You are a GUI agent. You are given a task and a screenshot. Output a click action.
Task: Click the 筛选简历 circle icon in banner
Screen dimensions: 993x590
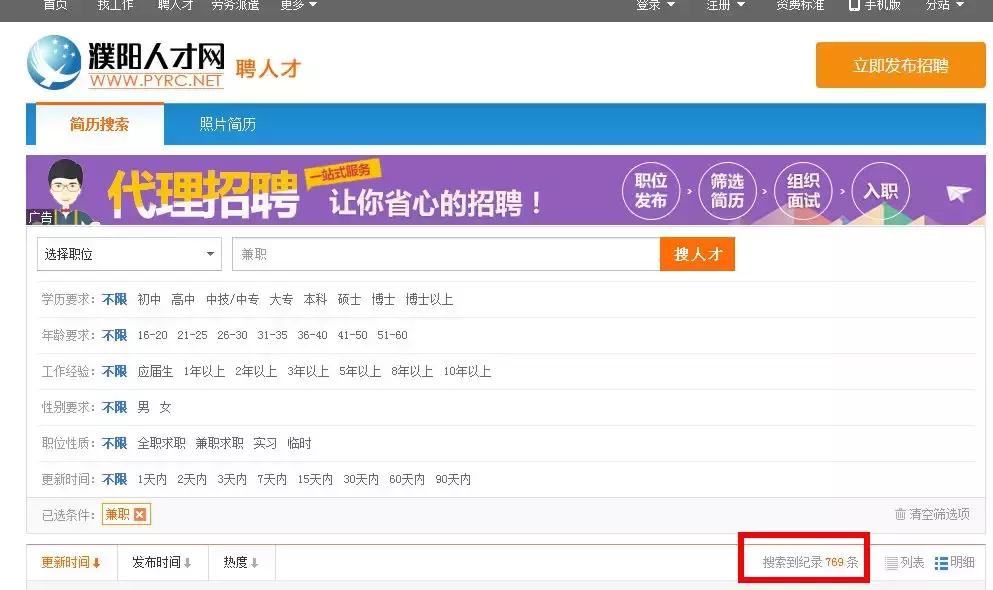click(x=727, y=190)
